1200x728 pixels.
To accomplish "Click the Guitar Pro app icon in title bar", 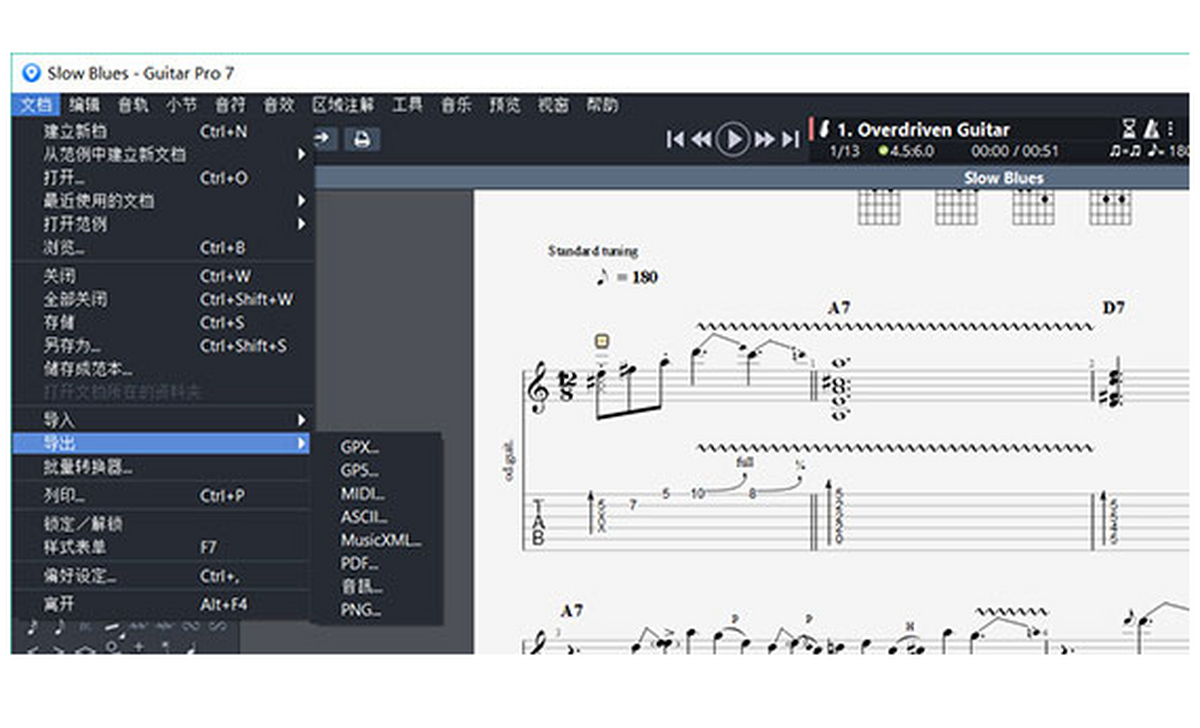I will pos(31,73).
